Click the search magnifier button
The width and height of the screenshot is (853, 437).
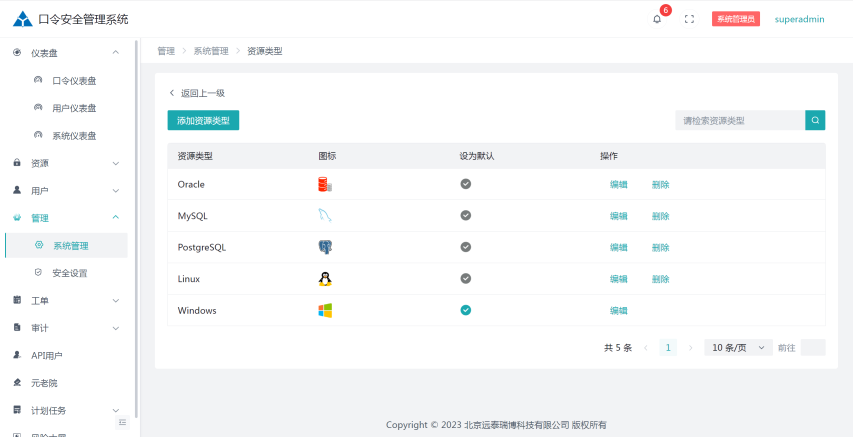(815, 120)
